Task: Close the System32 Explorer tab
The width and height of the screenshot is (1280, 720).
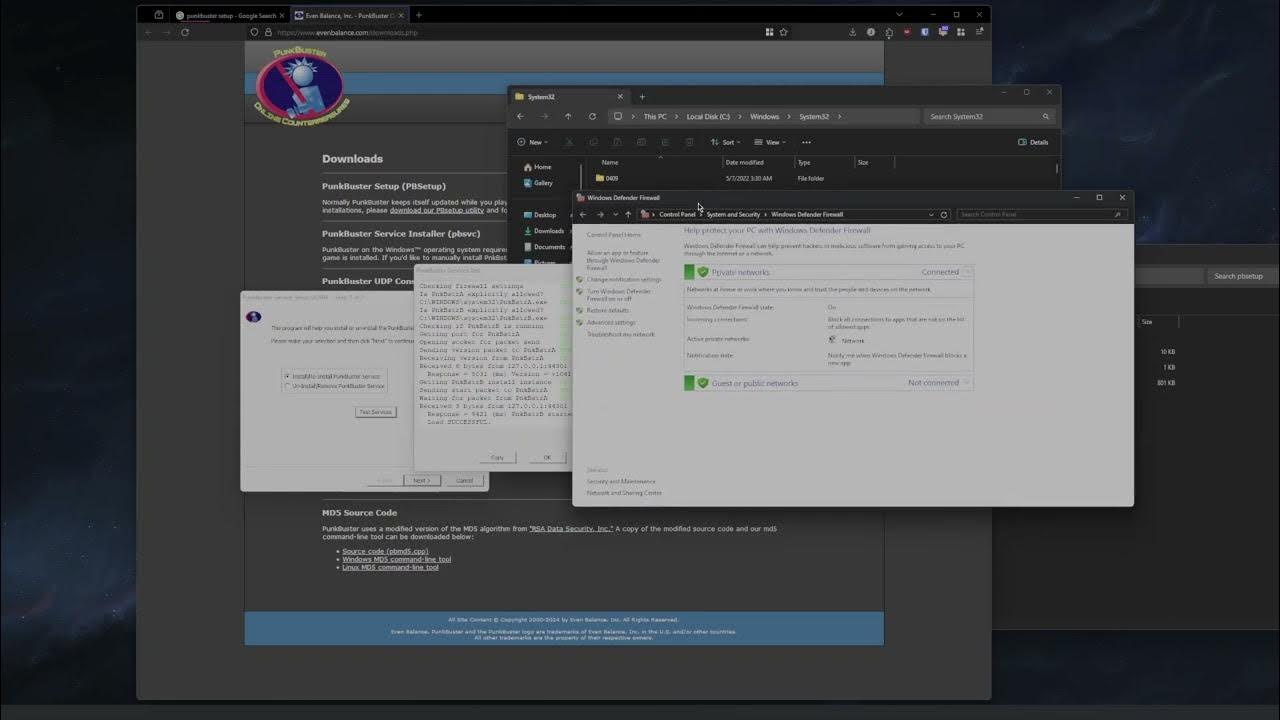Action: [620, 97]
